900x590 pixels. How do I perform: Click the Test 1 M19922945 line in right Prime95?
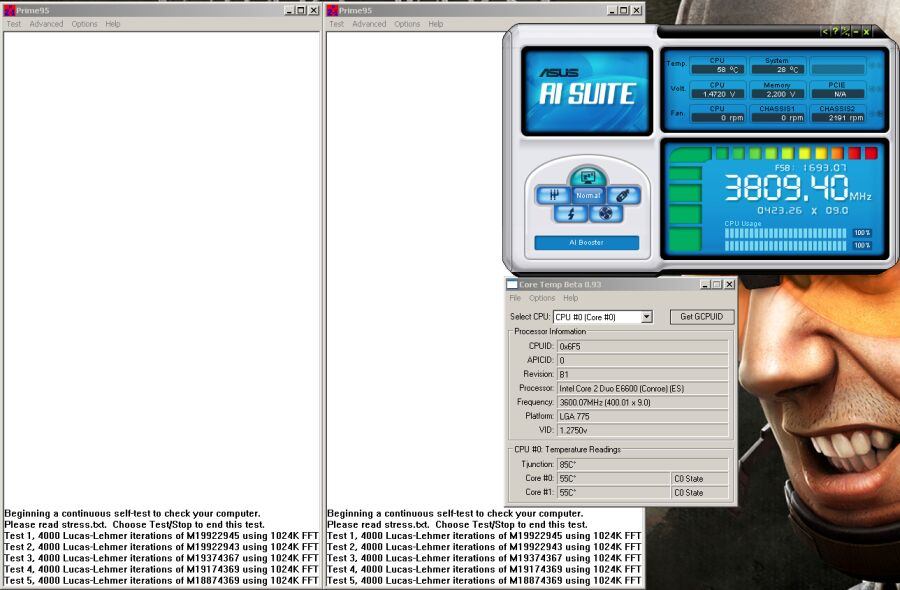point(484,535)
